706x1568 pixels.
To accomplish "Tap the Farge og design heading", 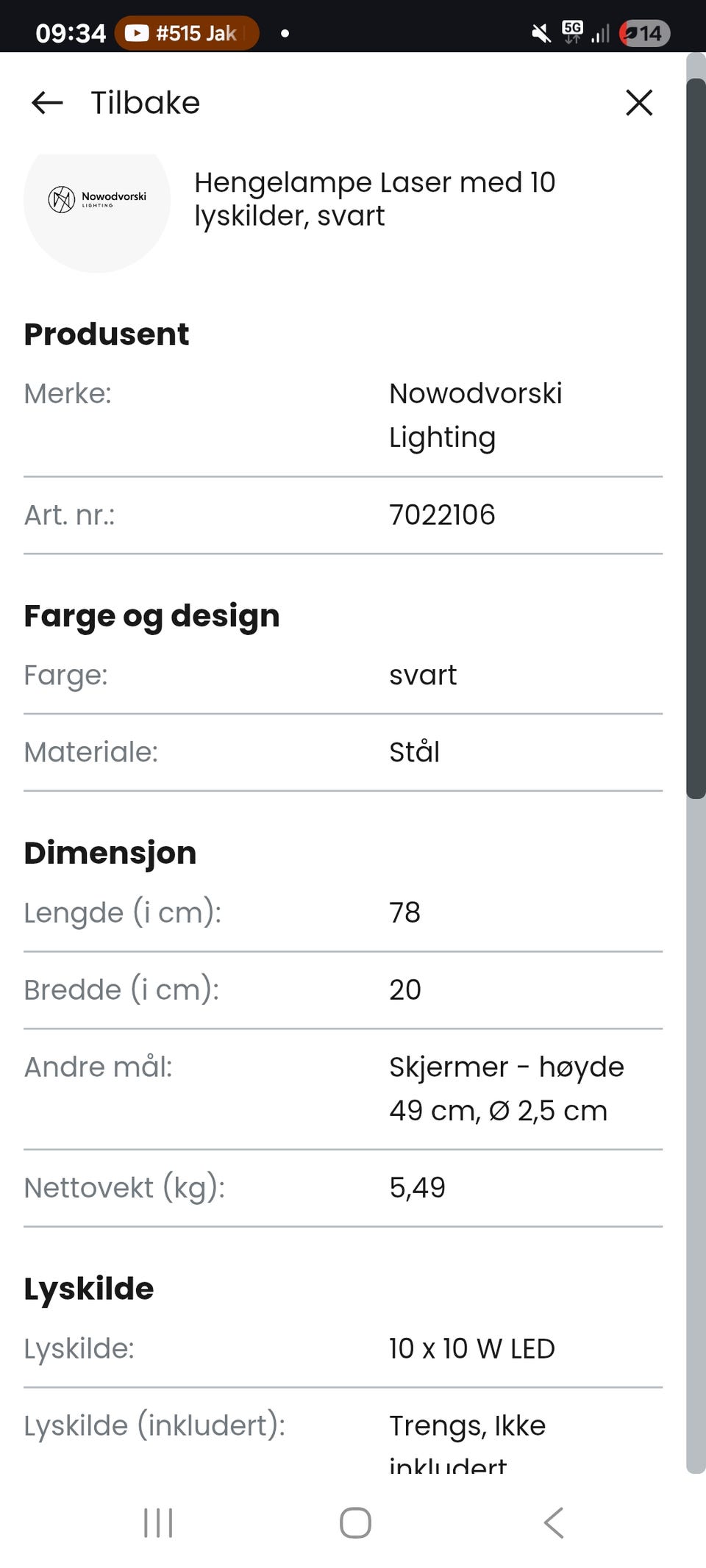I will [x=151, y=616].
